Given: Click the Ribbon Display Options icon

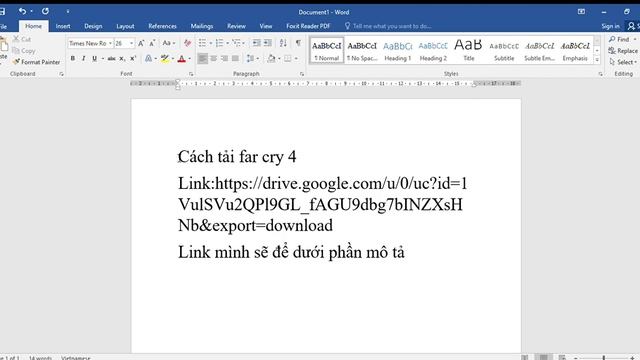Looking at the screenshot, I should pos(581,11).
